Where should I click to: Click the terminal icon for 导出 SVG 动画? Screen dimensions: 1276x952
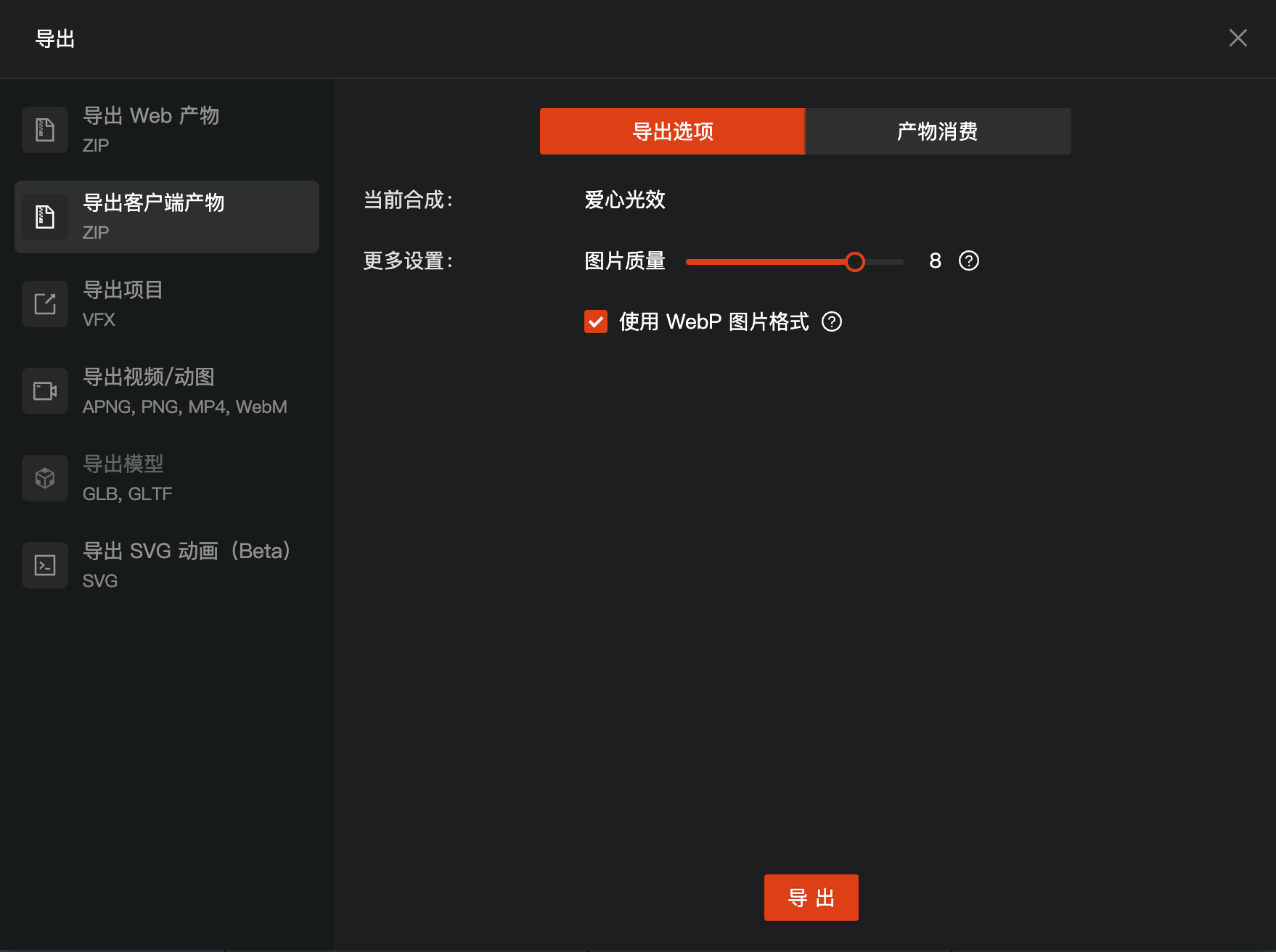[45, 565]
